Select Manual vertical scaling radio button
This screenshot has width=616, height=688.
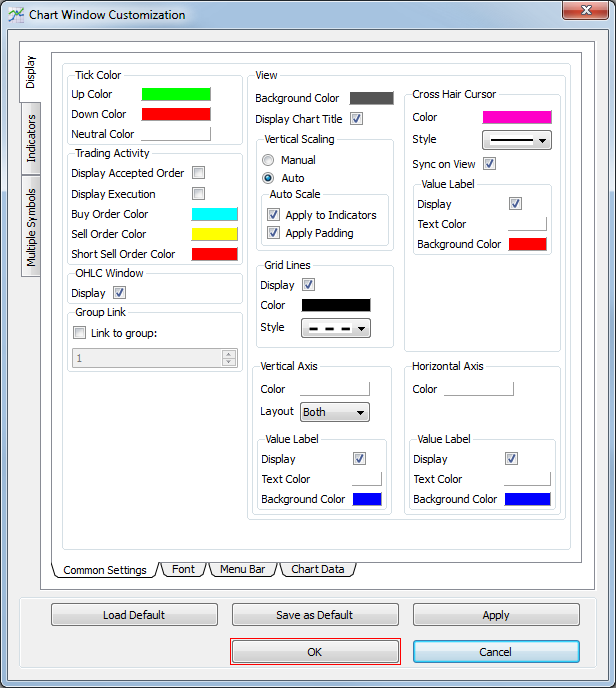268,160
